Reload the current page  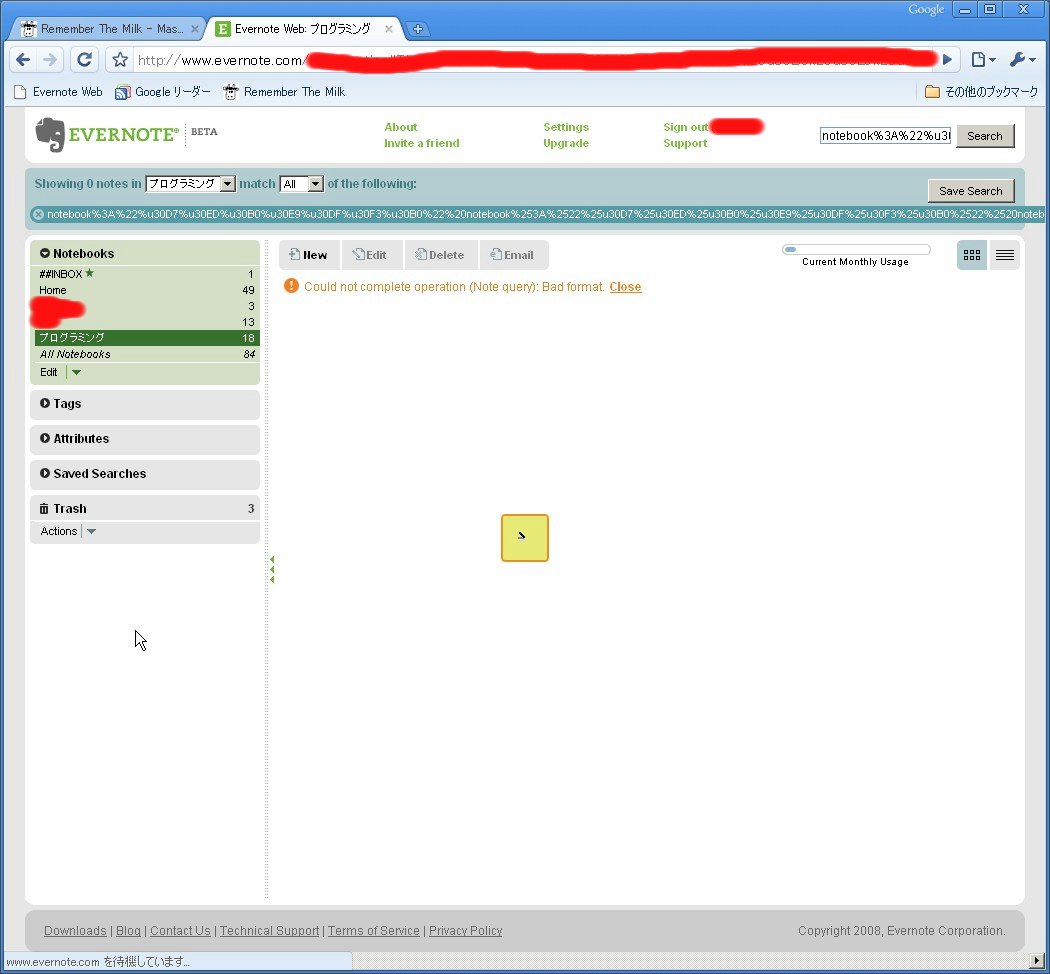tap(84, 60)
